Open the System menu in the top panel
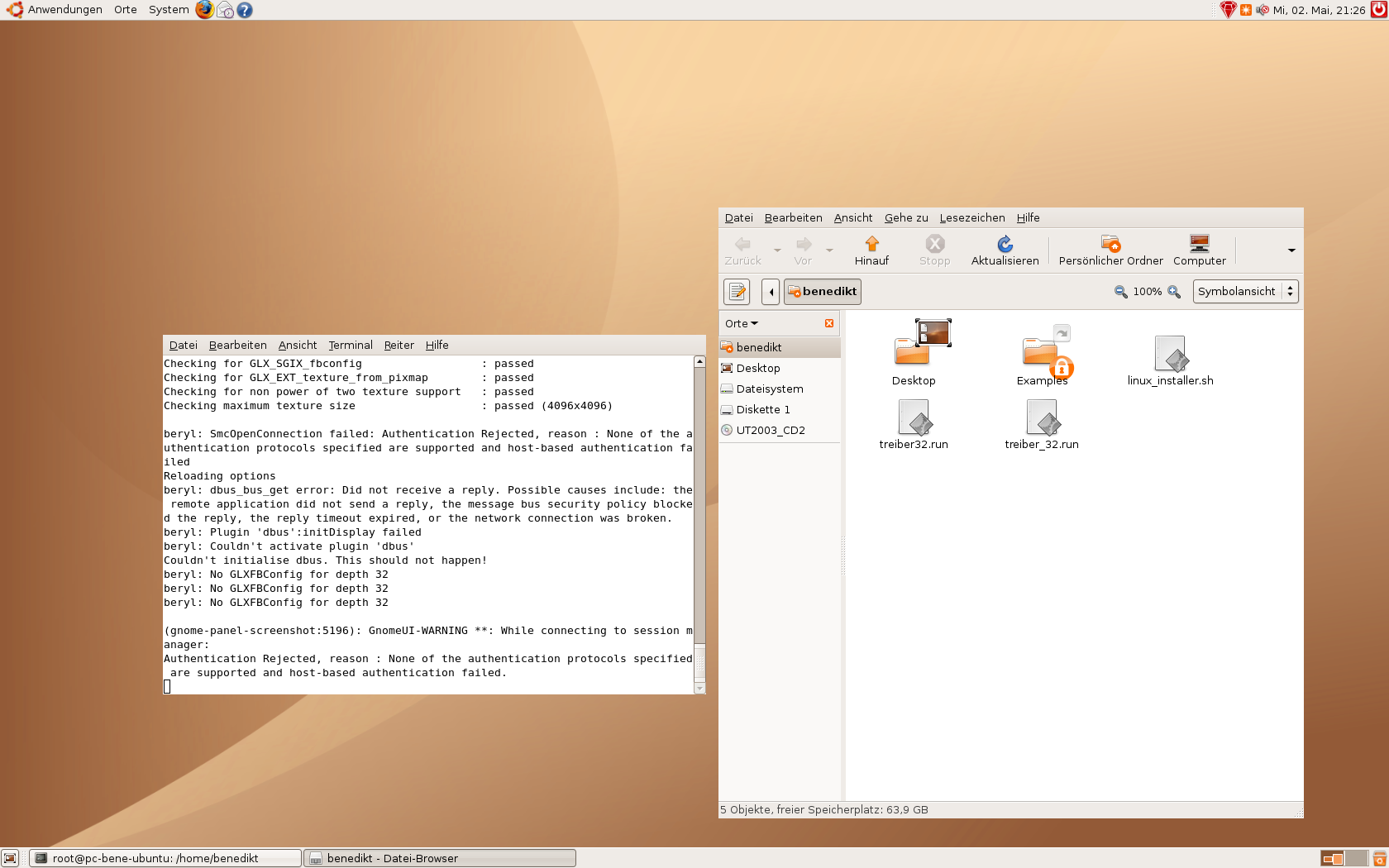 169,10
